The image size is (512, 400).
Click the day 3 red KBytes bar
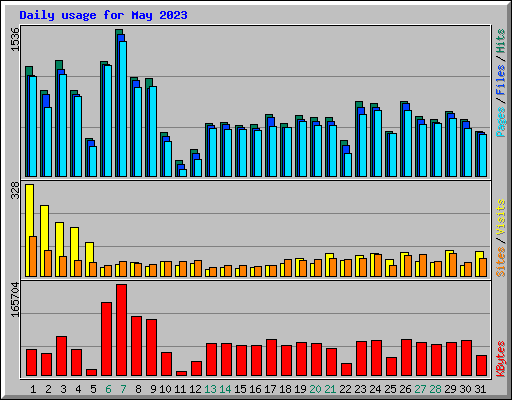pos(61,356)
